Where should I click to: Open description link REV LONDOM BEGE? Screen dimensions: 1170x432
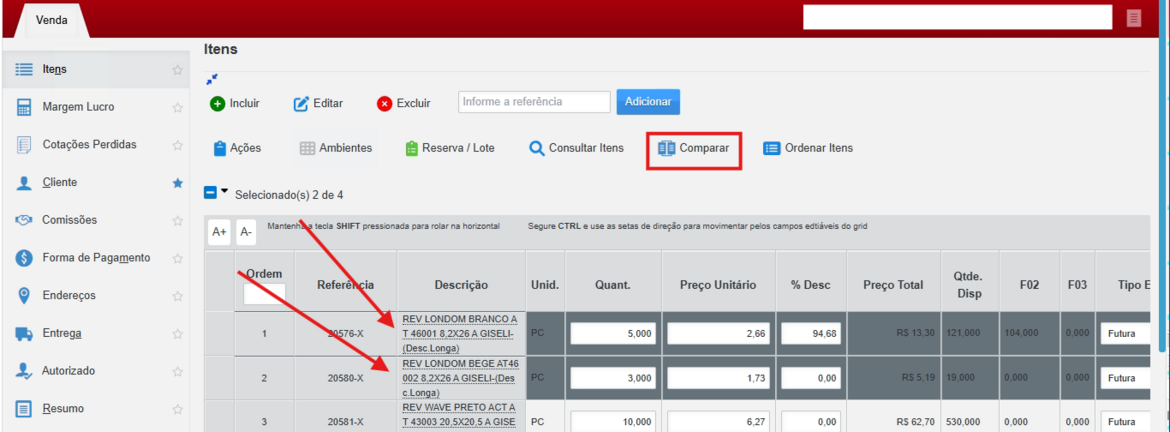pos(461,378)
